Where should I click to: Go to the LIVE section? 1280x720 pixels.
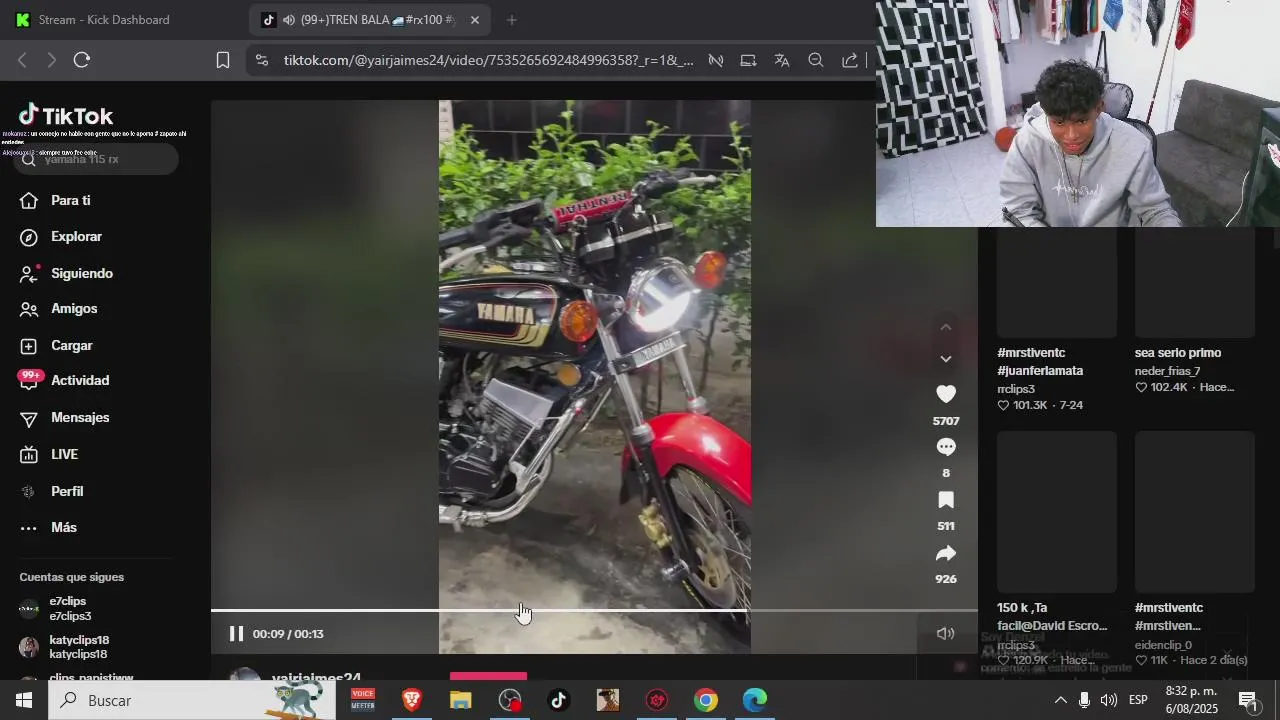(x=64, y=454)
